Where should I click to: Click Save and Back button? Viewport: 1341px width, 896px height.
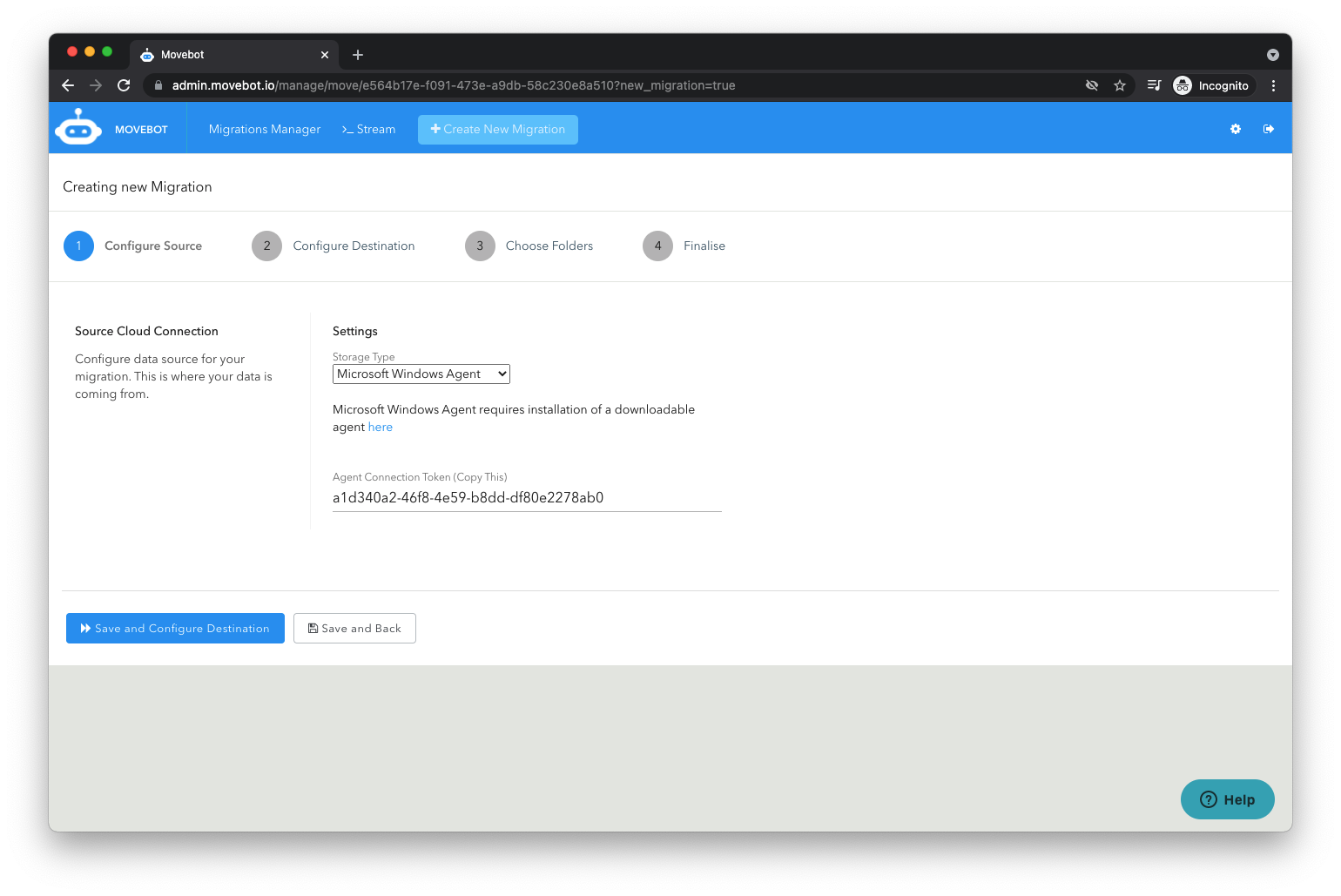(x=354, y=628)
